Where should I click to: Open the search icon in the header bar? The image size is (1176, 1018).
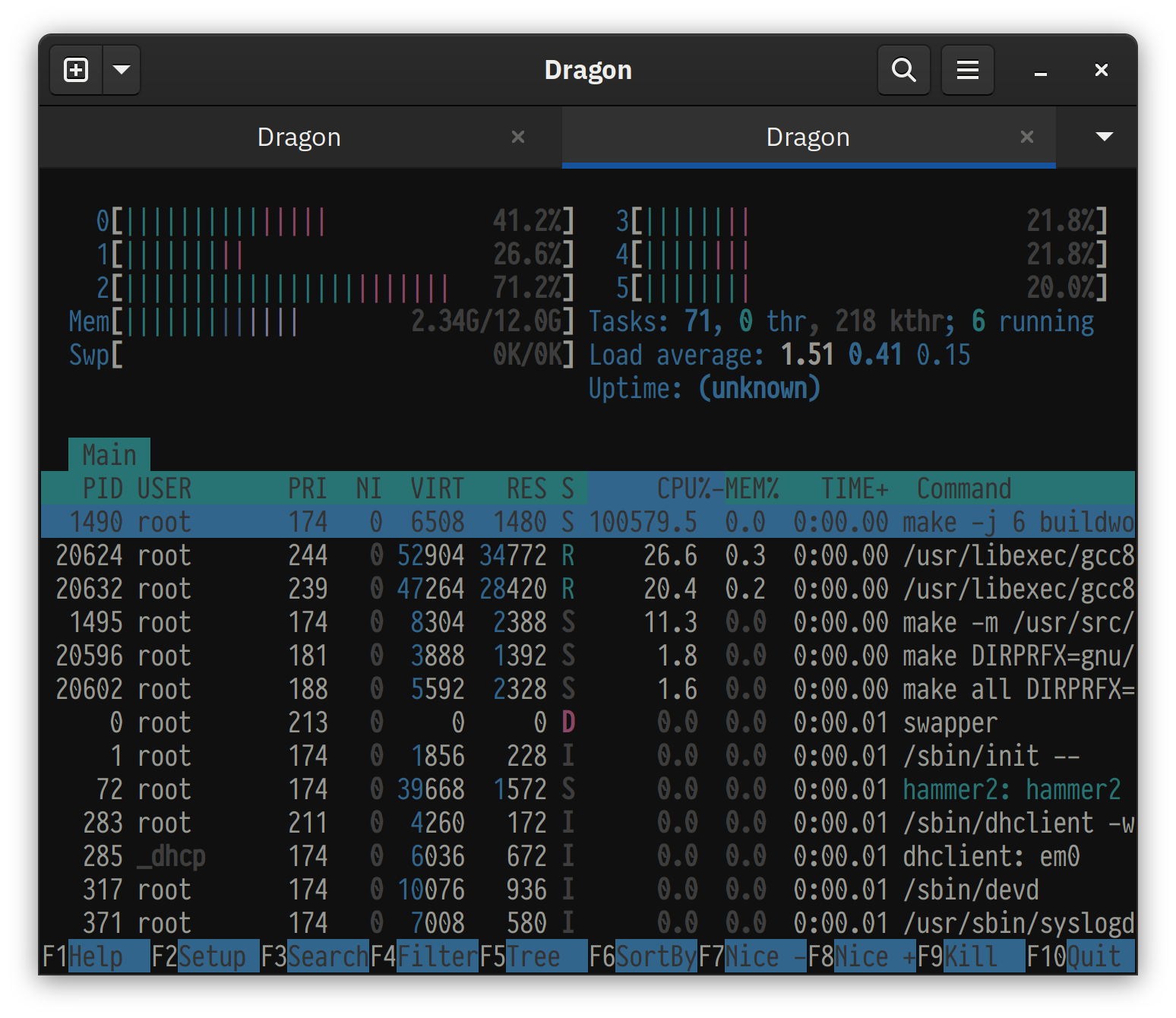coord(903,69)
